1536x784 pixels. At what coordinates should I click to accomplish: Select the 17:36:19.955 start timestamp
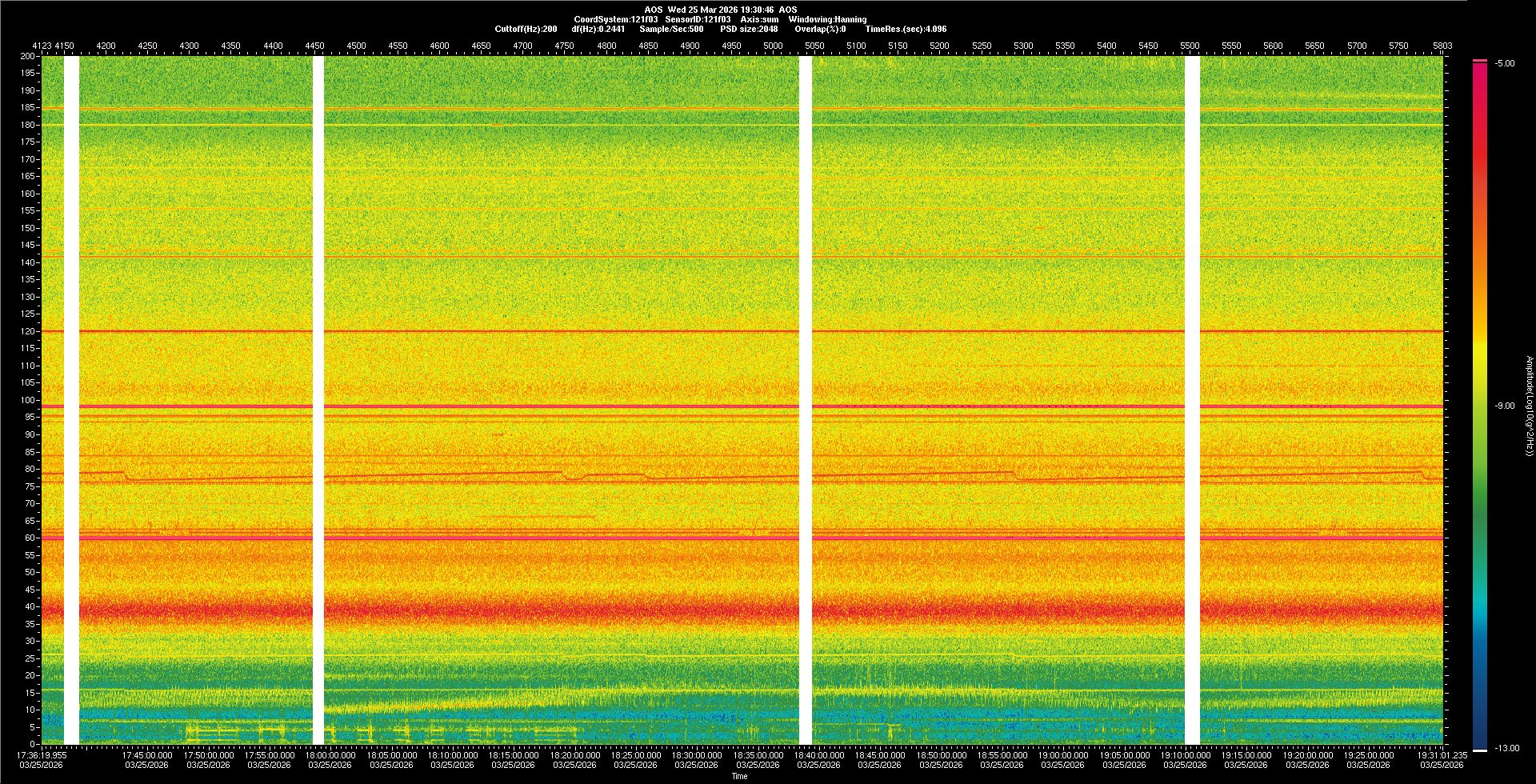click(x=42, y=754)
